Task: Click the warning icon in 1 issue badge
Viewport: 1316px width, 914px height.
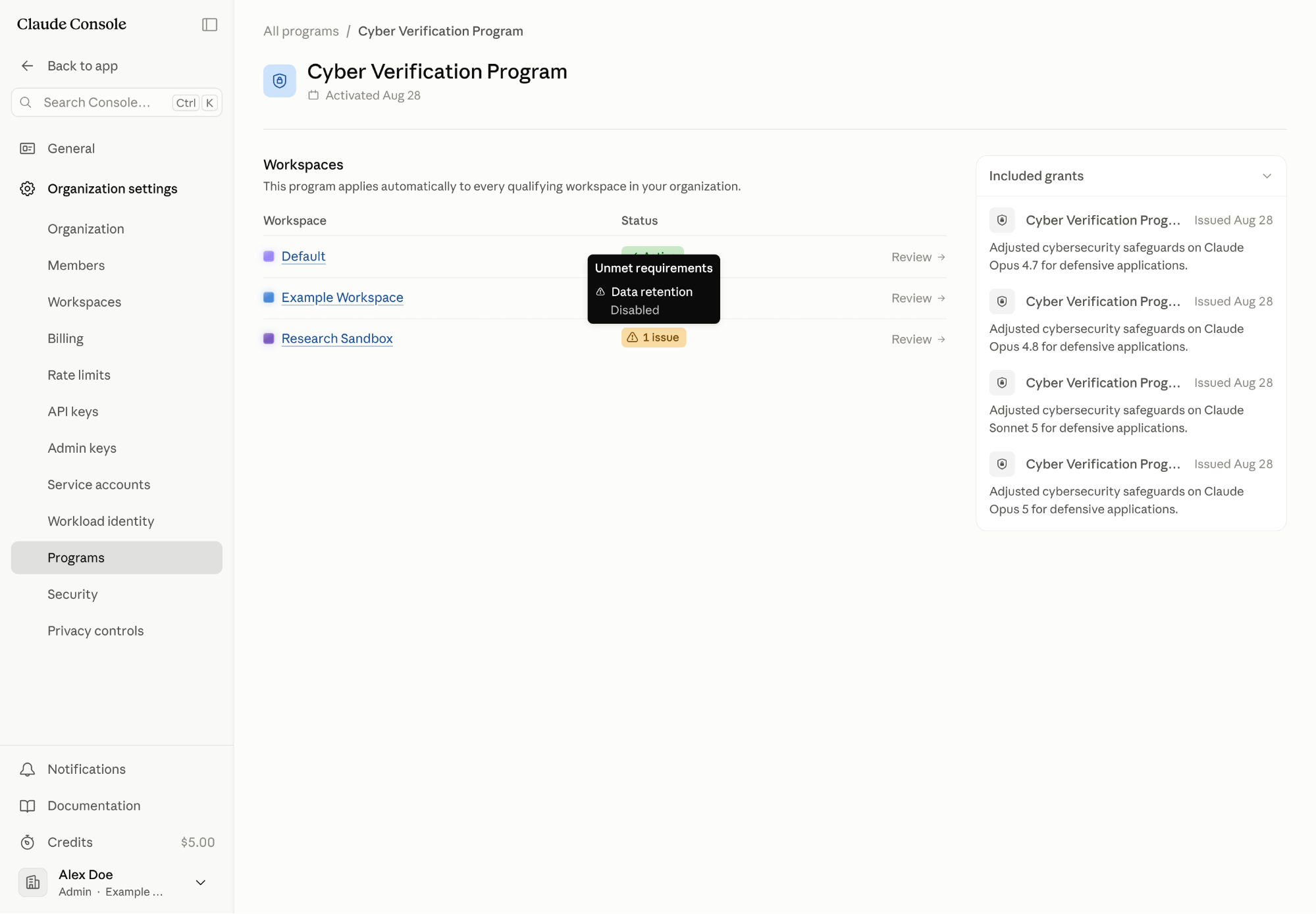Action: tap(633, 338)
